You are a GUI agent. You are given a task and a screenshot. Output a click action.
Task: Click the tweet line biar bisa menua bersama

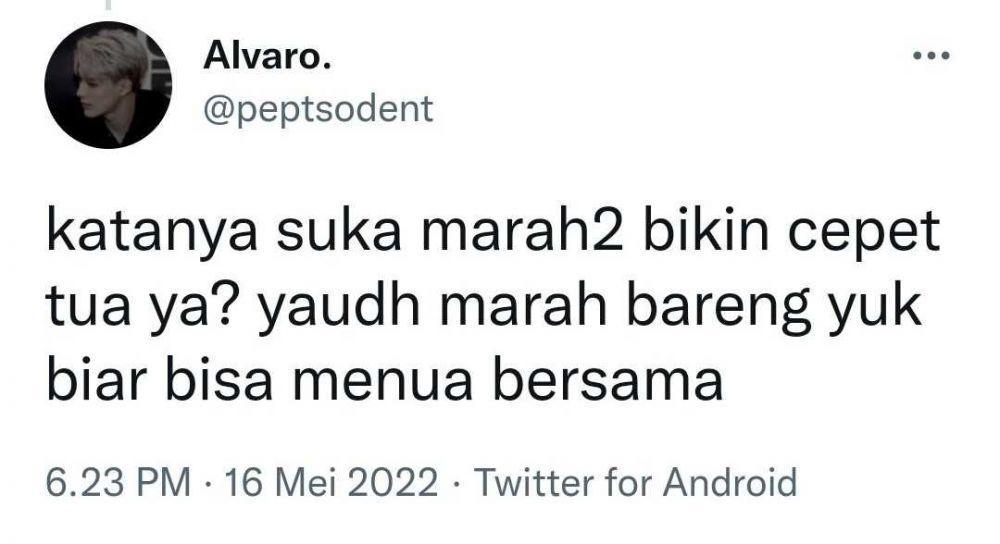tap(385, 382)
